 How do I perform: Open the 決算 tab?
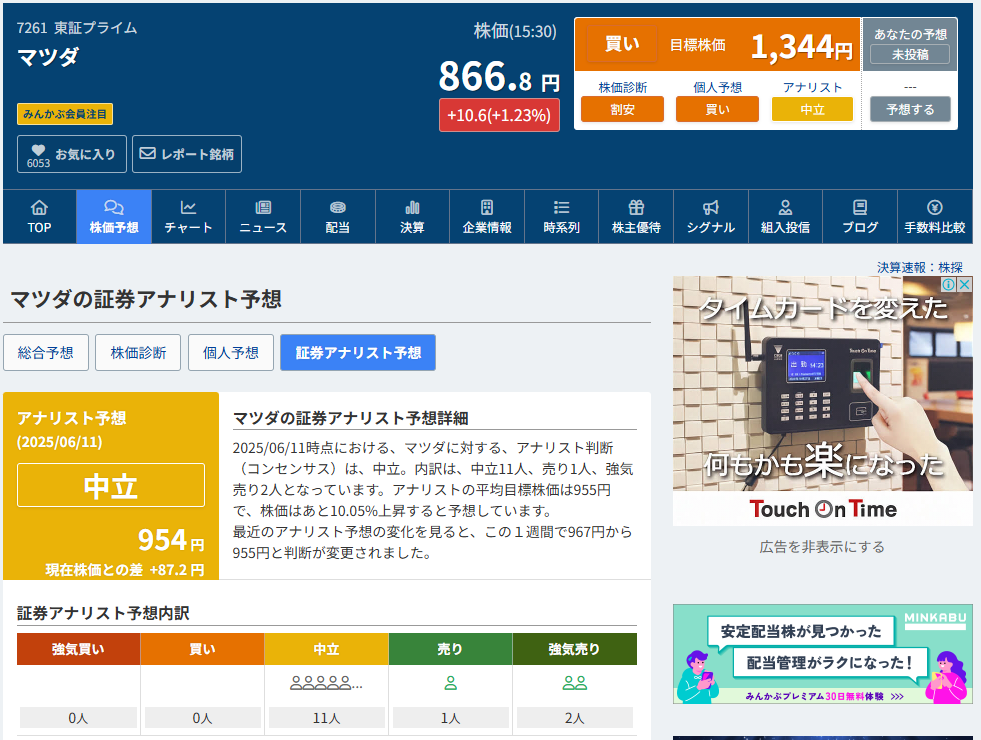(412, 216)
